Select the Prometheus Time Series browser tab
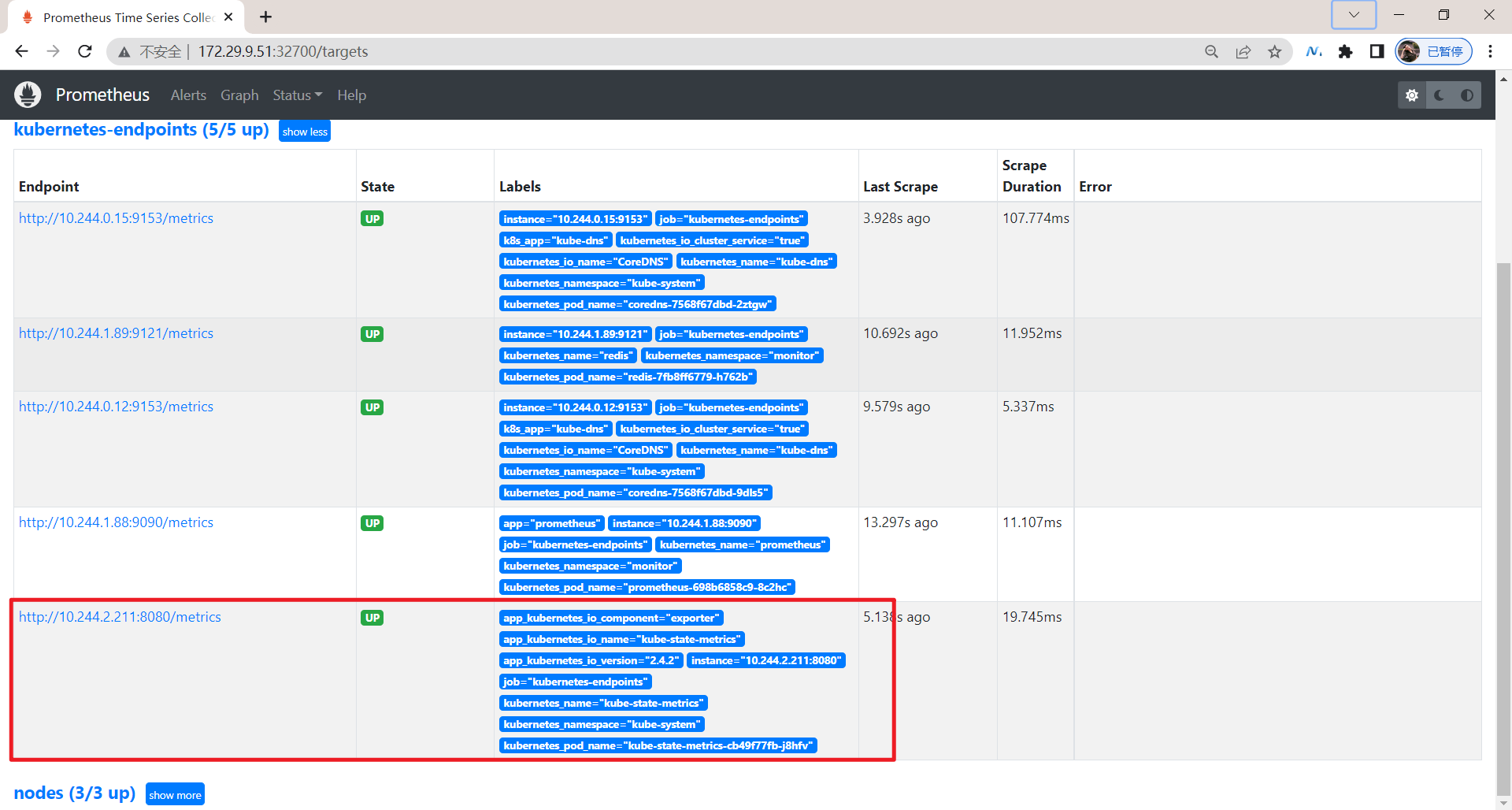Viewport: 1512px width, 810px height. 126,17
